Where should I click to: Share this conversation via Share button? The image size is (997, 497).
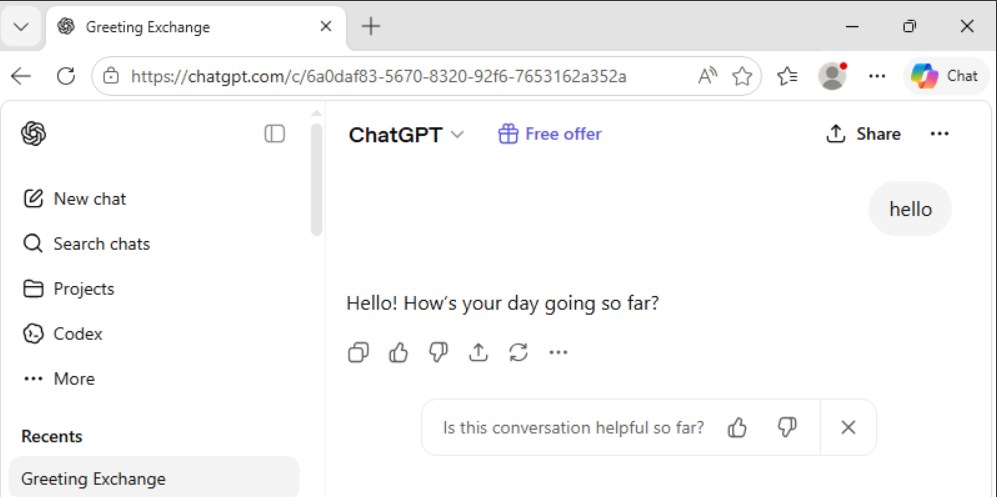[x=863, y=134]
